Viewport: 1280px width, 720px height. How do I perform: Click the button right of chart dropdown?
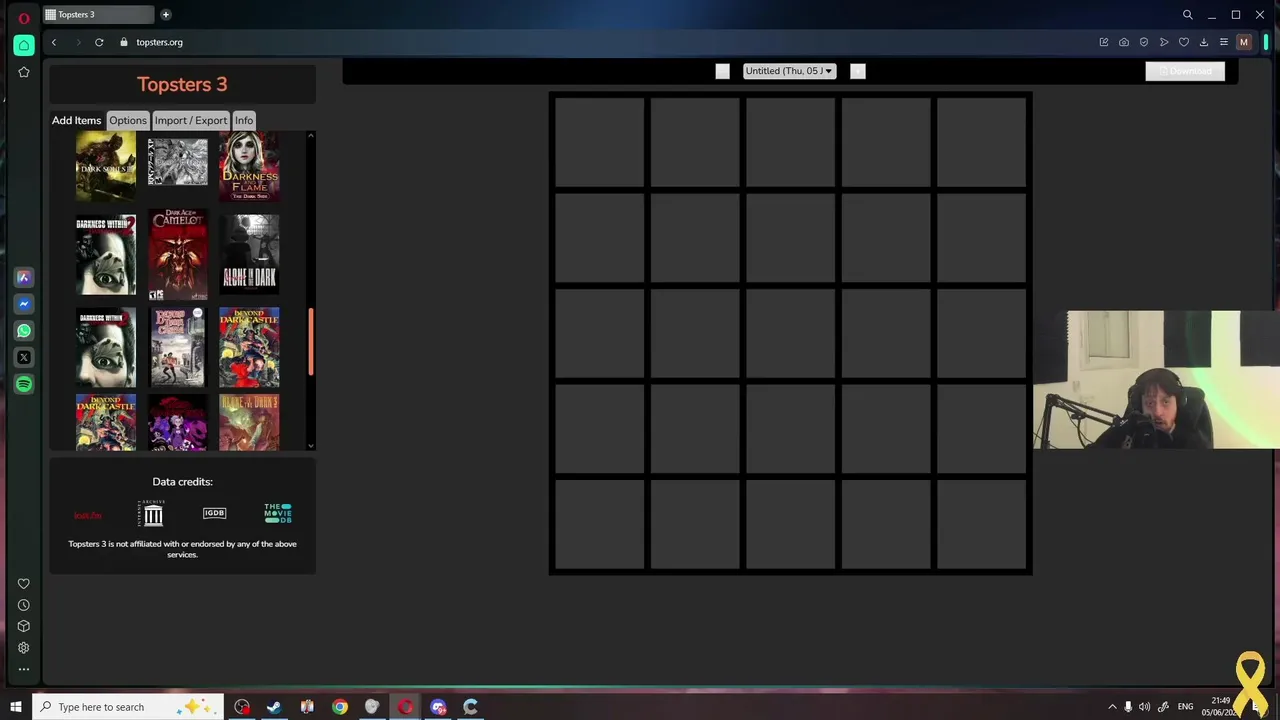[857, 71]
